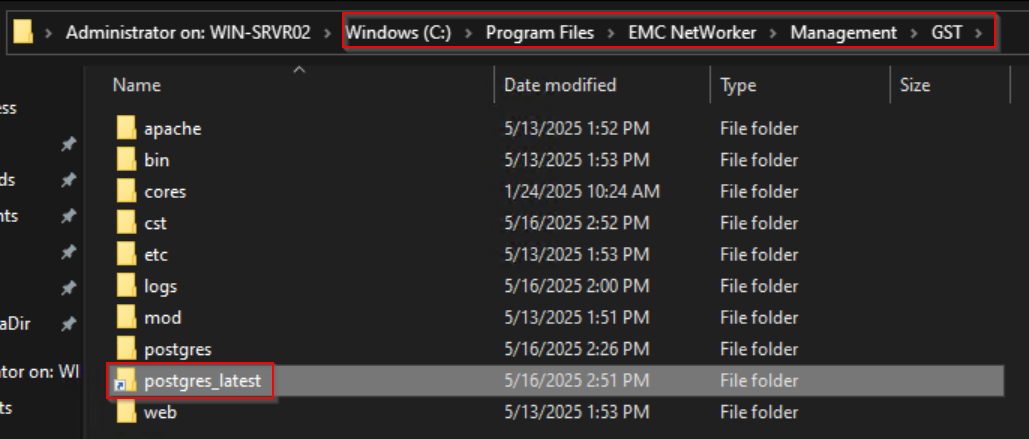Viewport: 1029px width, 439px height.
Task: Expand the chevron after 'Windows (C:)' breadcrumb
Action: point(469,33)
